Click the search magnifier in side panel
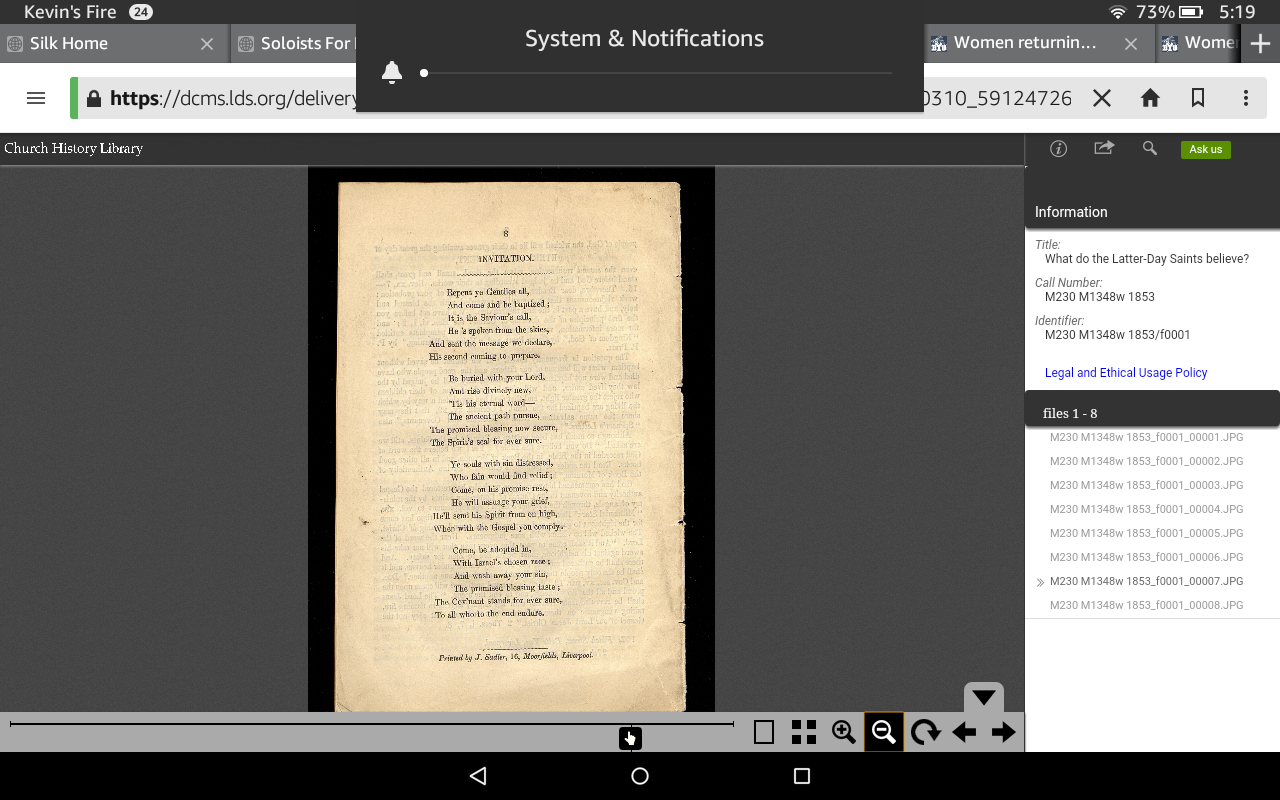The height and width of the screenshot is (800, 1280). pos(1150,148)
